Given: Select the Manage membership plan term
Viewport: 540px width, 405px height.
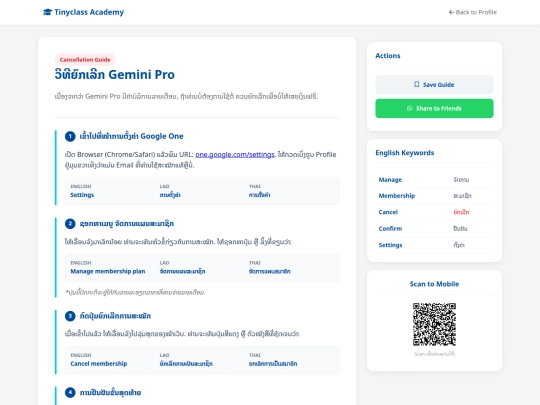Looking at the screenshot, I should click(x=108, y=271).
